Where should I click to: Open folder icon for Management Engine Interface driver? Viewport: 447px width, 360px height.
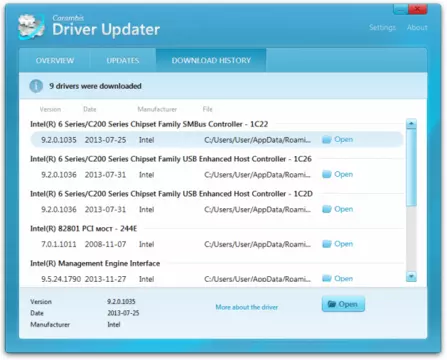(327, 278)
